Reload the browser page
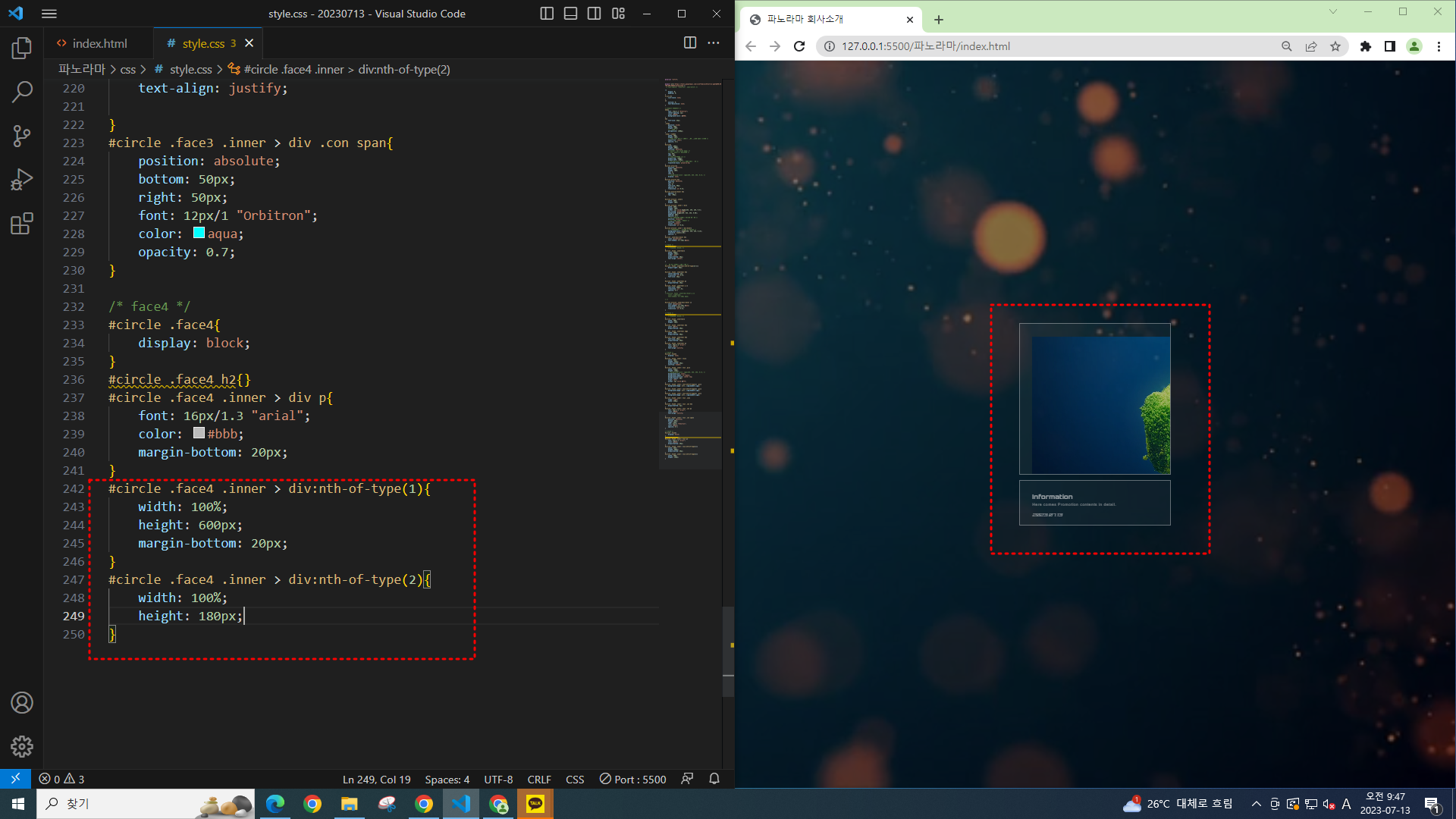The height and width of the screenshot is (819, 1456). click(x=799, y=46)
